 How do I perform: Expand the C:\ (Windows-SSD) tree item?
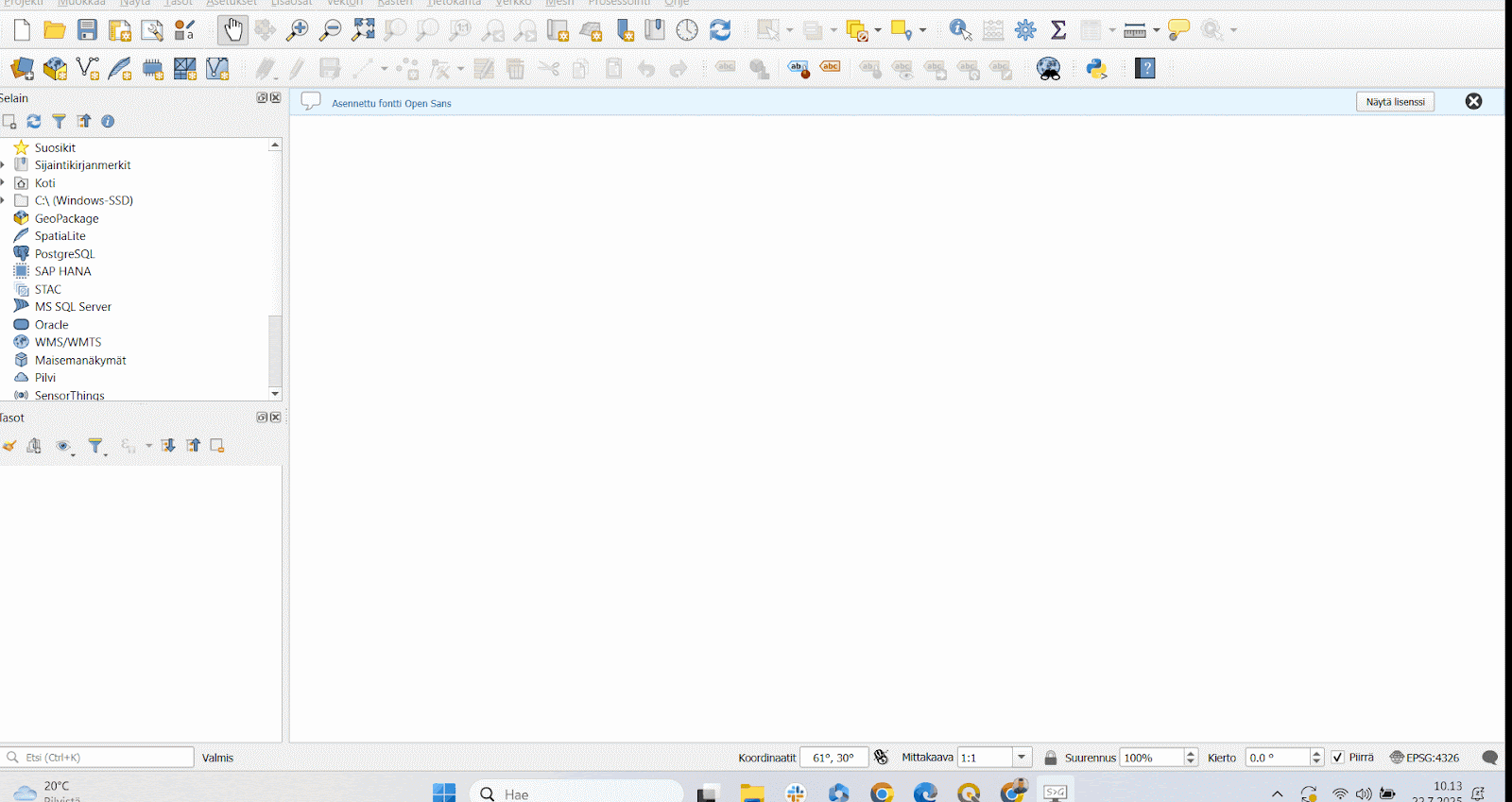tap(4, 200)
